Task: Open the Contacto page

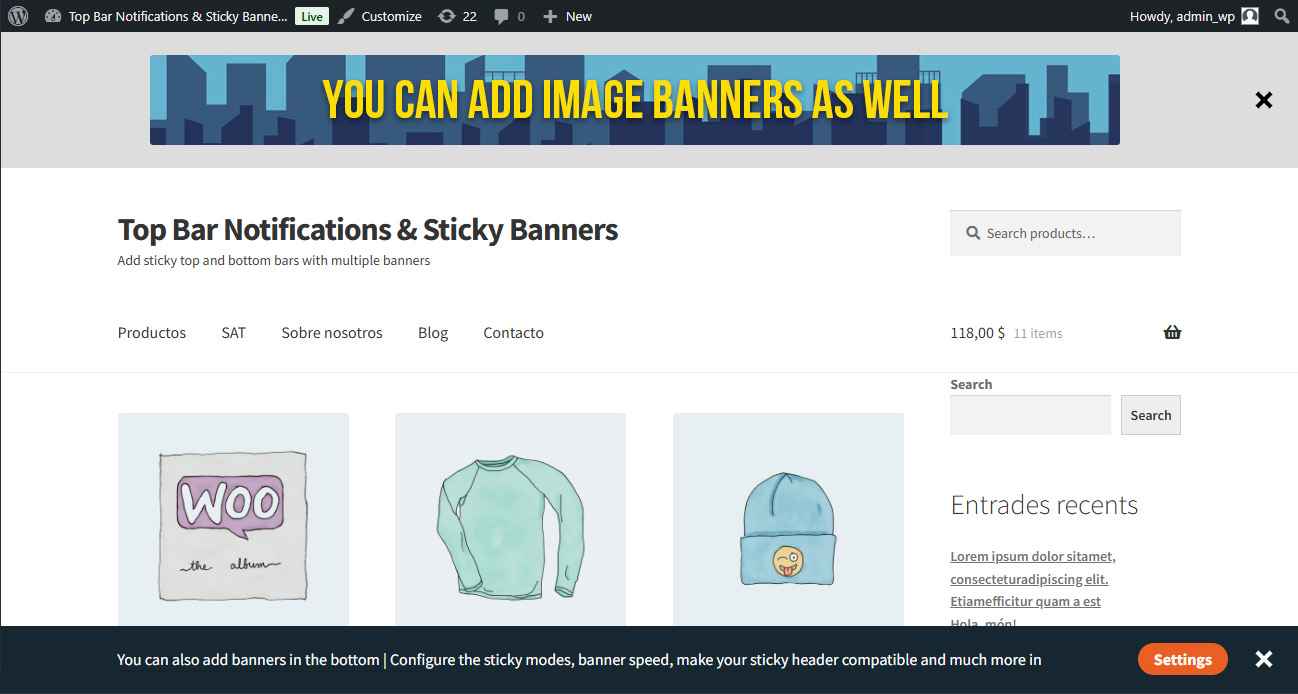Action: tap(514, 333)
